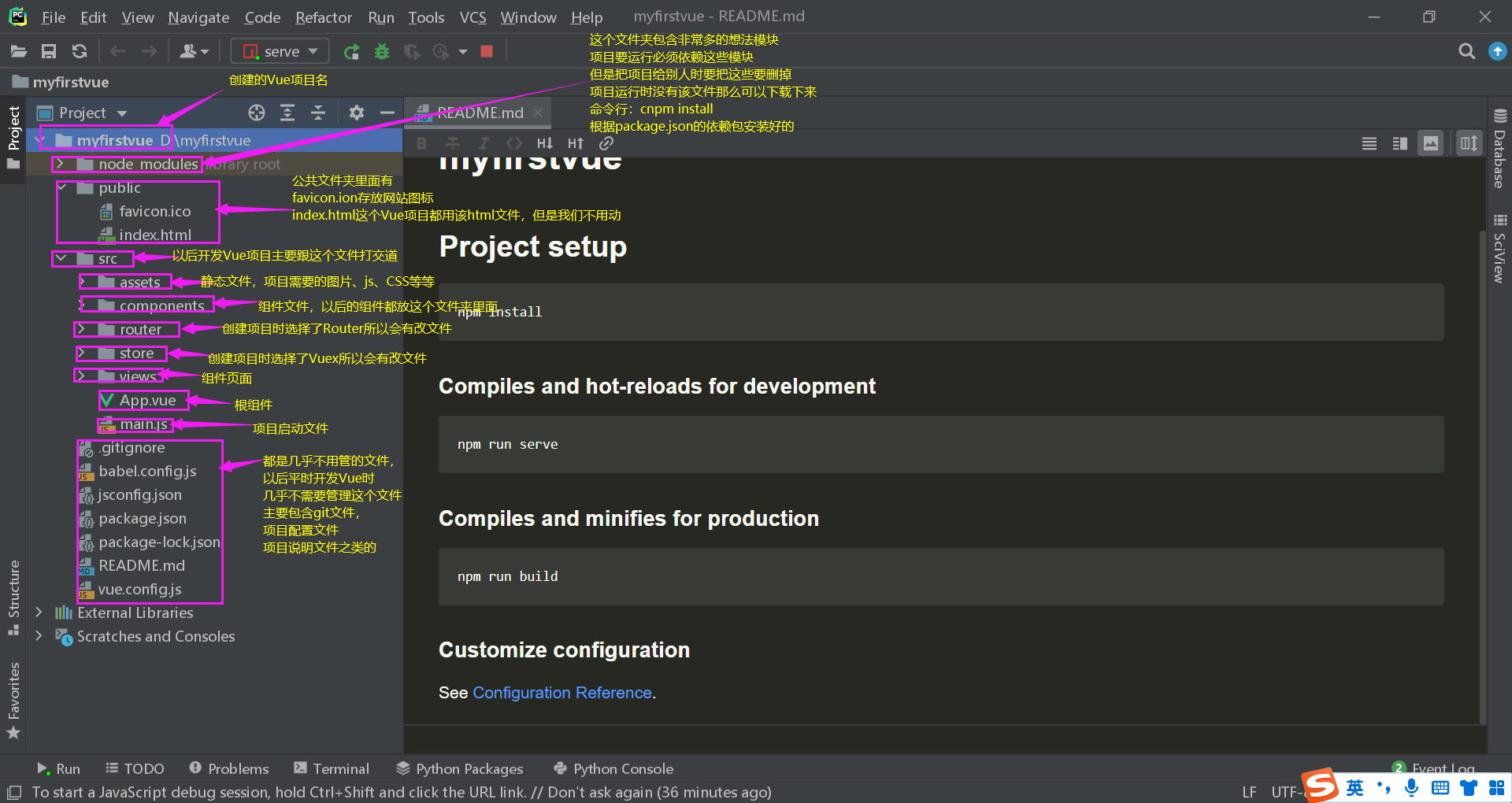Toggle auto-scroll preview button
The image size is (1512, 803).
tap(1469, 143)
